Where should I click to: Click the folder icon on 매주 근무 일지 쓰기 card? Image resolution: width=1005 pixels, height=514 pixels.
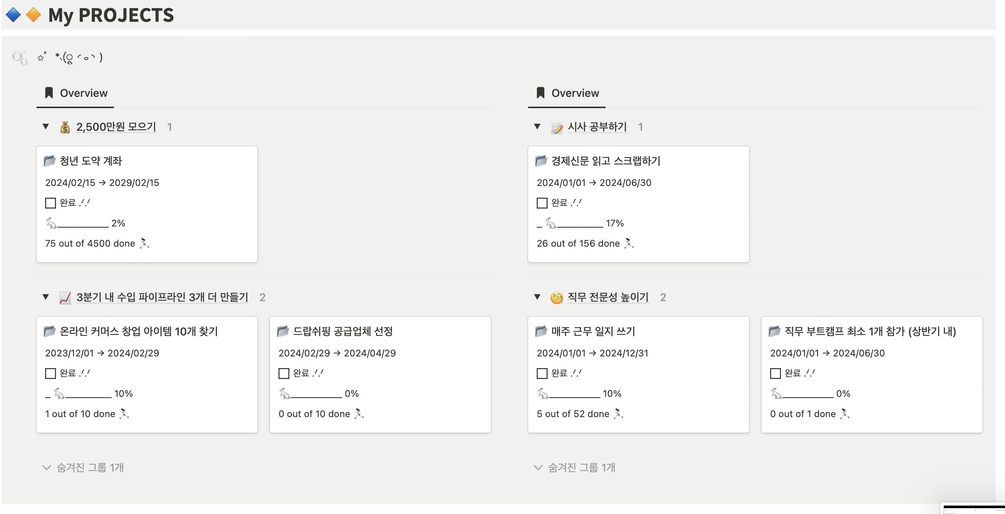tap(541, 331)
